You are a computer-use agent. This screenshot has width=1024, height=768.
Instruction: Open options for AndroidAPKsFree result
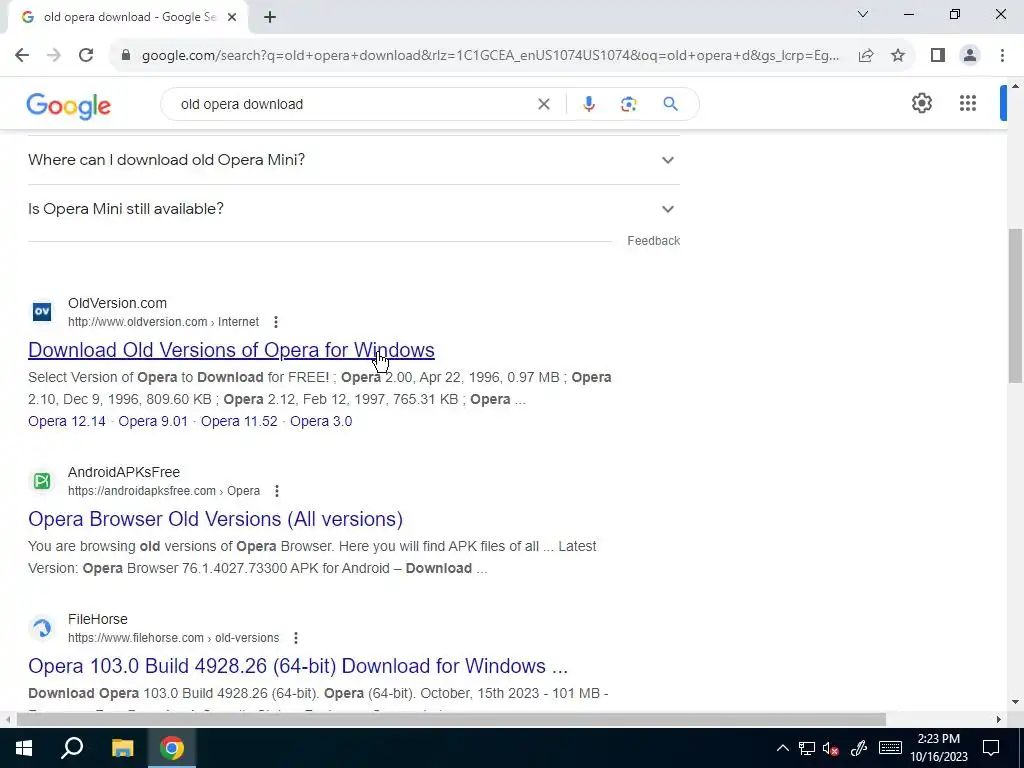coord(277,491)
